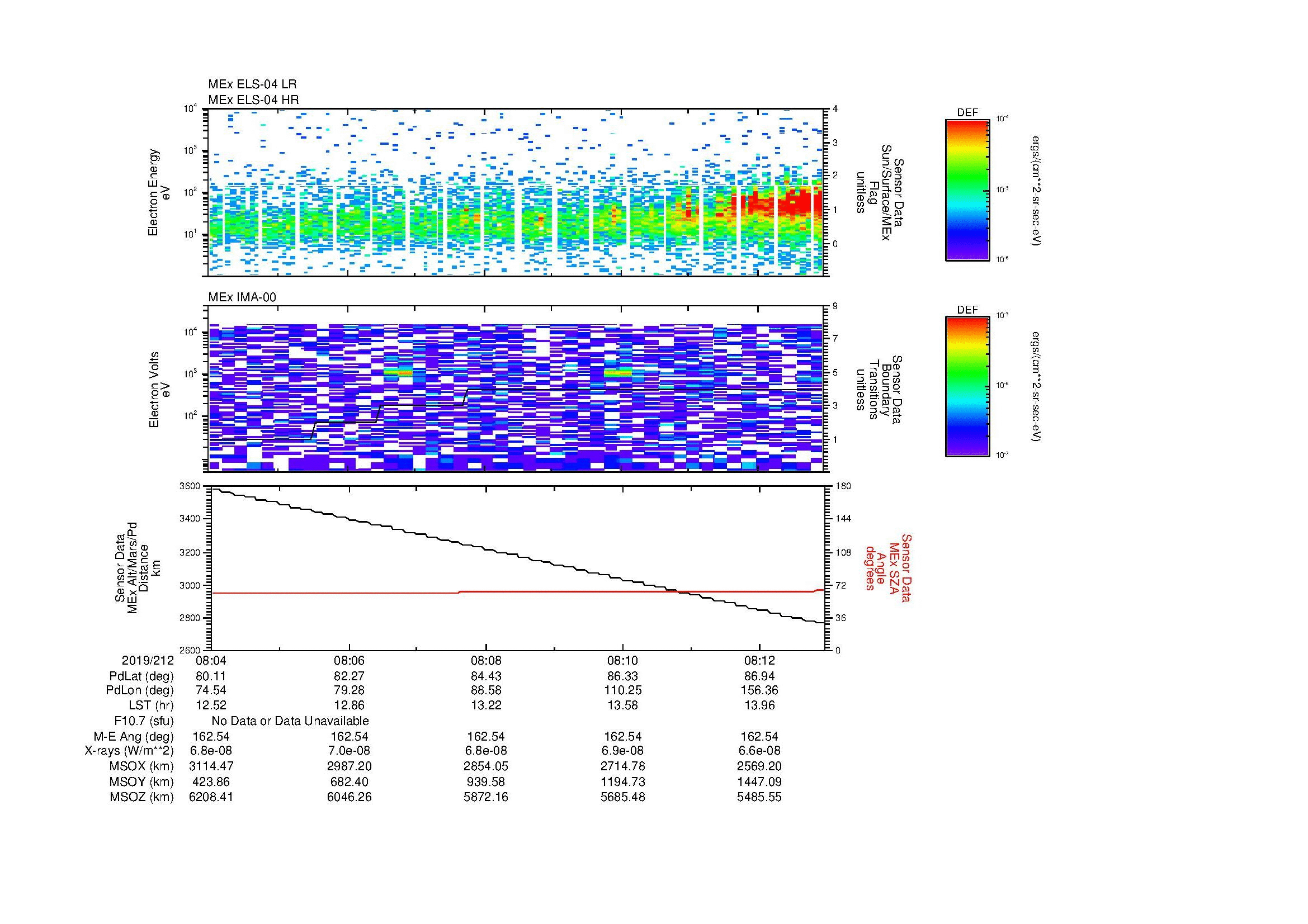The image size is (1308, 924).
Task: Click the PdLat value 86.94
Action: tap(759, 676)
